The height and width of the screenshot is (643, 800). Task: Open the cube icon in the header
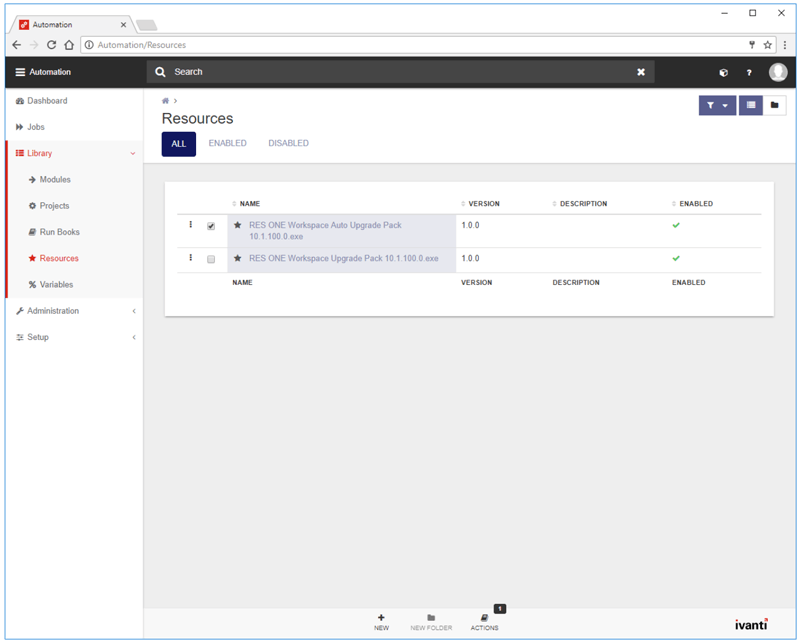[x=723, y=72]
